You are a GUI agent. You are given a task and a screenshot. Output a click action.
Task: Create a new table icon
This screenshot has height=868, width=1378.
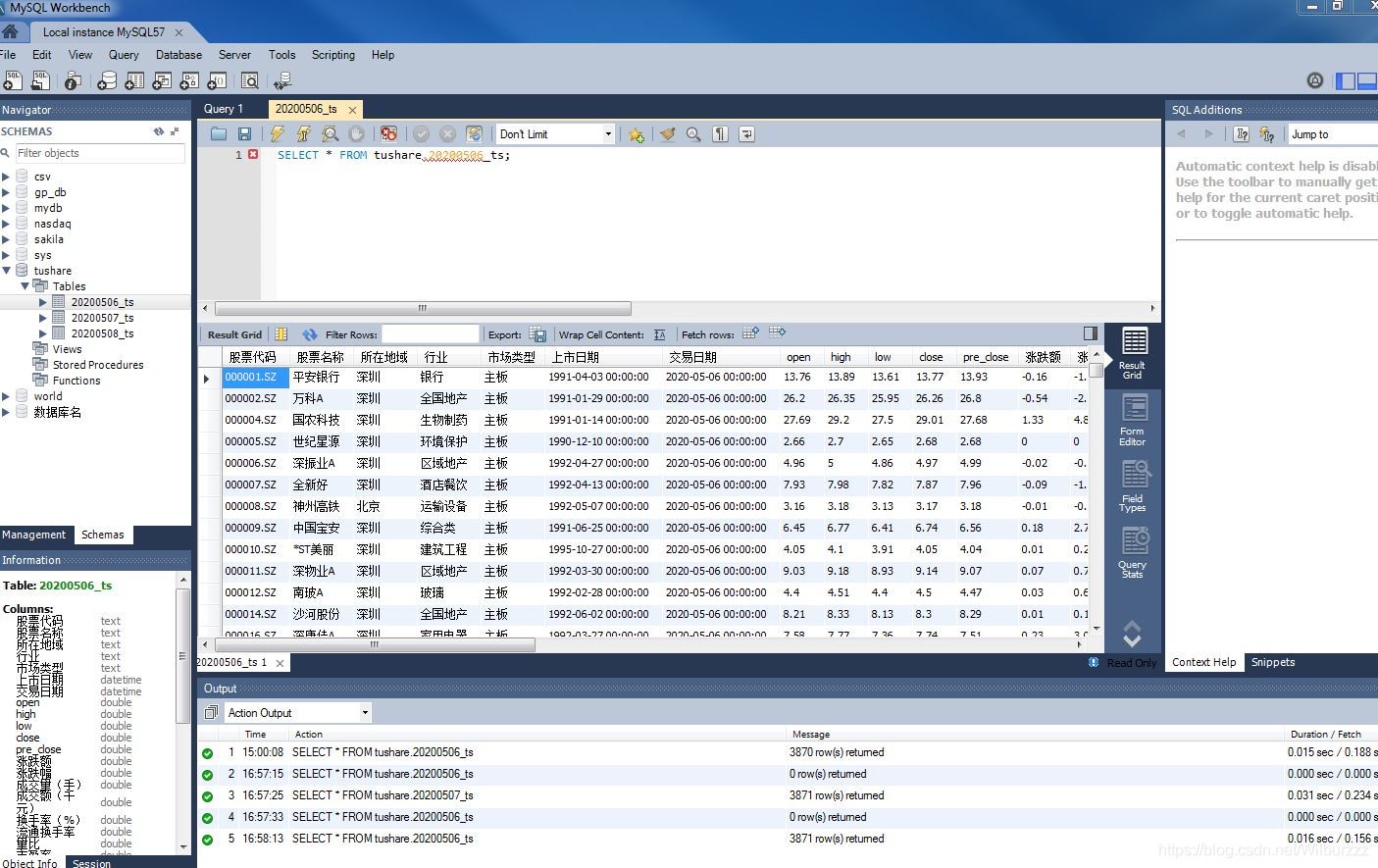point(134,80)
